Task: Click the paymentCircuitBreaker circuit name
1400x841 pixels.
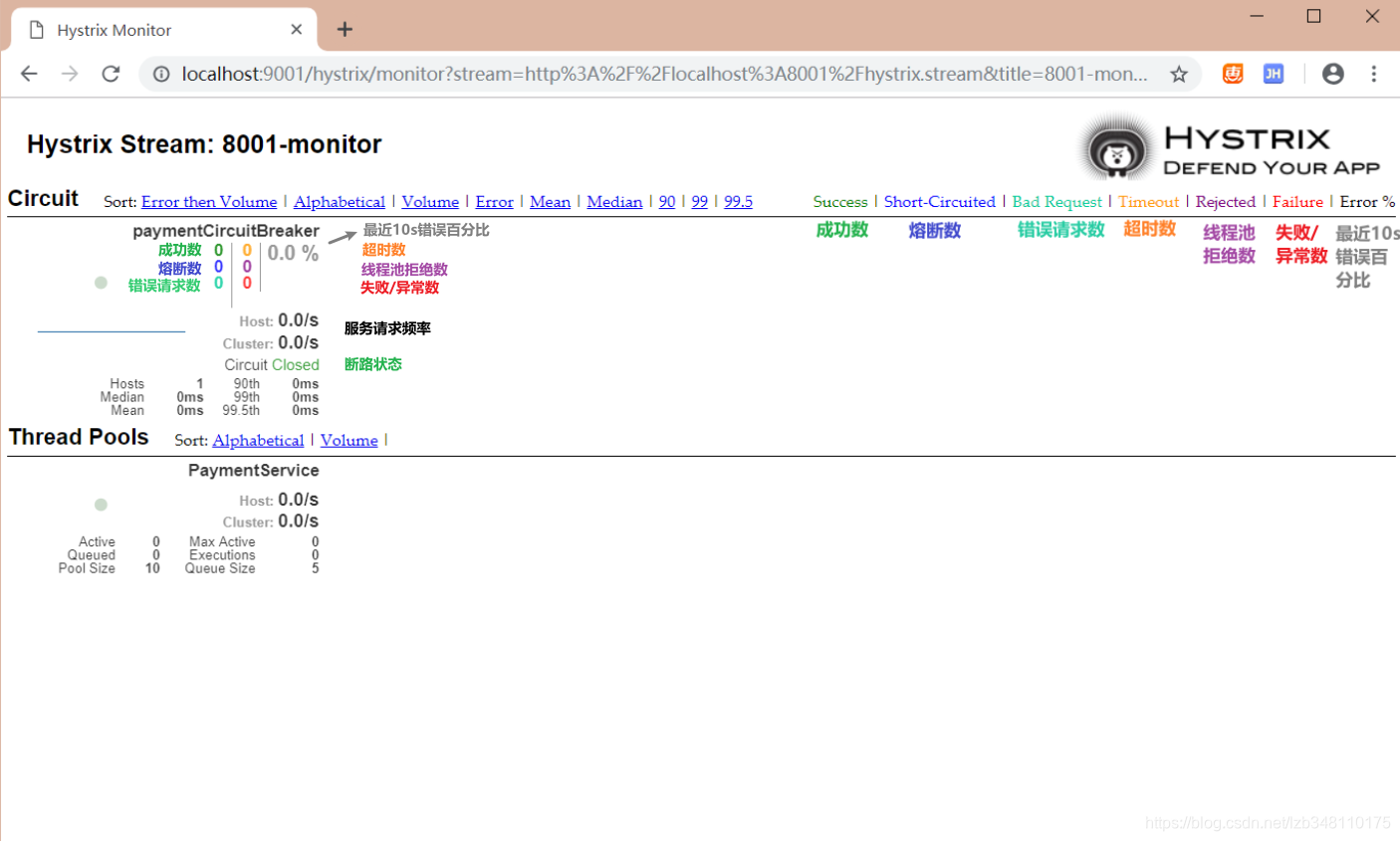Action: [226, 231]
